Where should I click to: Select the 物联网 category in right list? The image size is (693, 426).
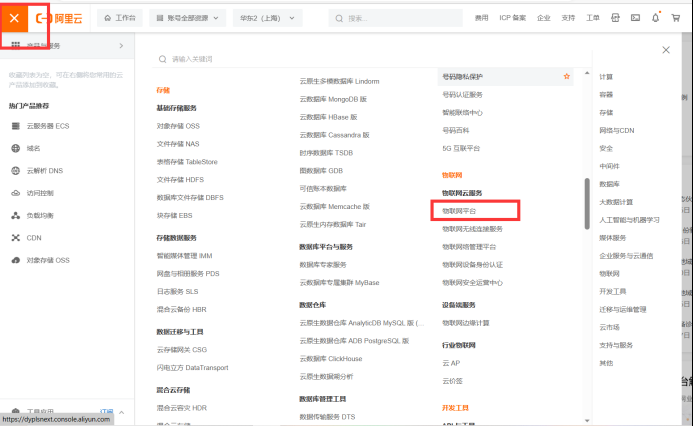coord(609,274)
